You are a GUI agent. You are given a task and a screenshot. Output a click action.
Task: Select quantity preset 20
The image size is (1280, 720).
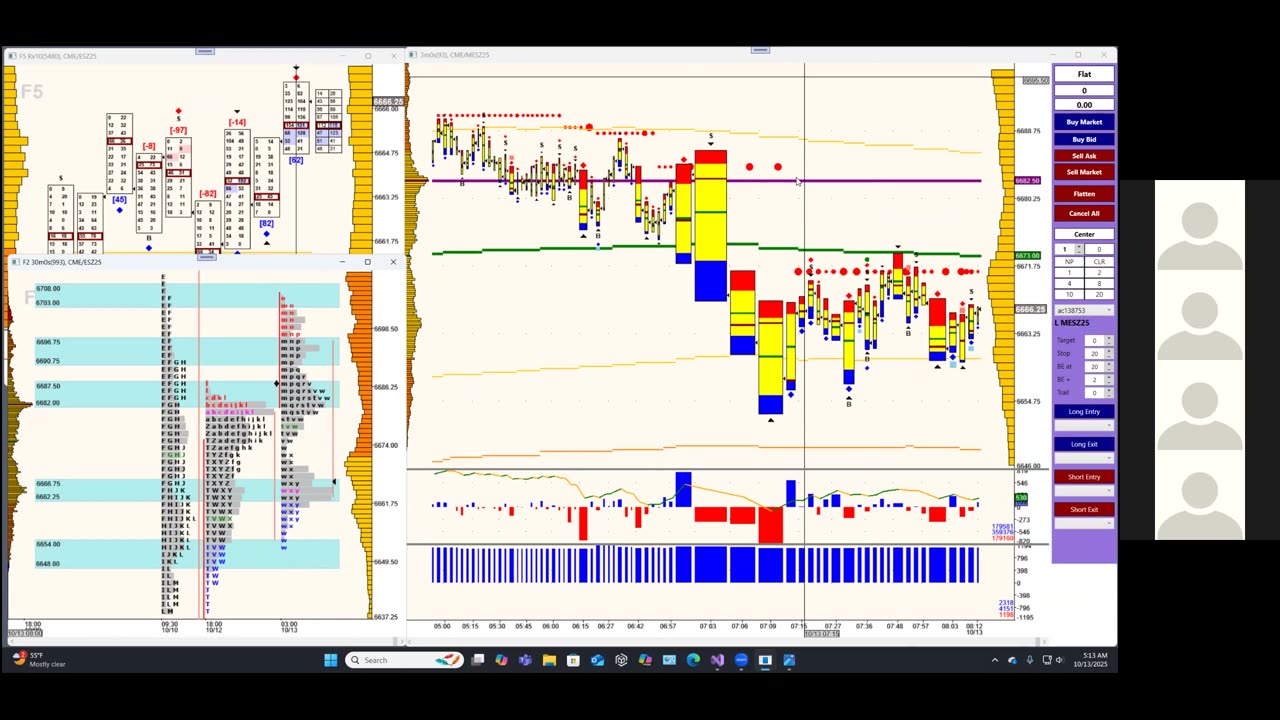coord(1099,294)
